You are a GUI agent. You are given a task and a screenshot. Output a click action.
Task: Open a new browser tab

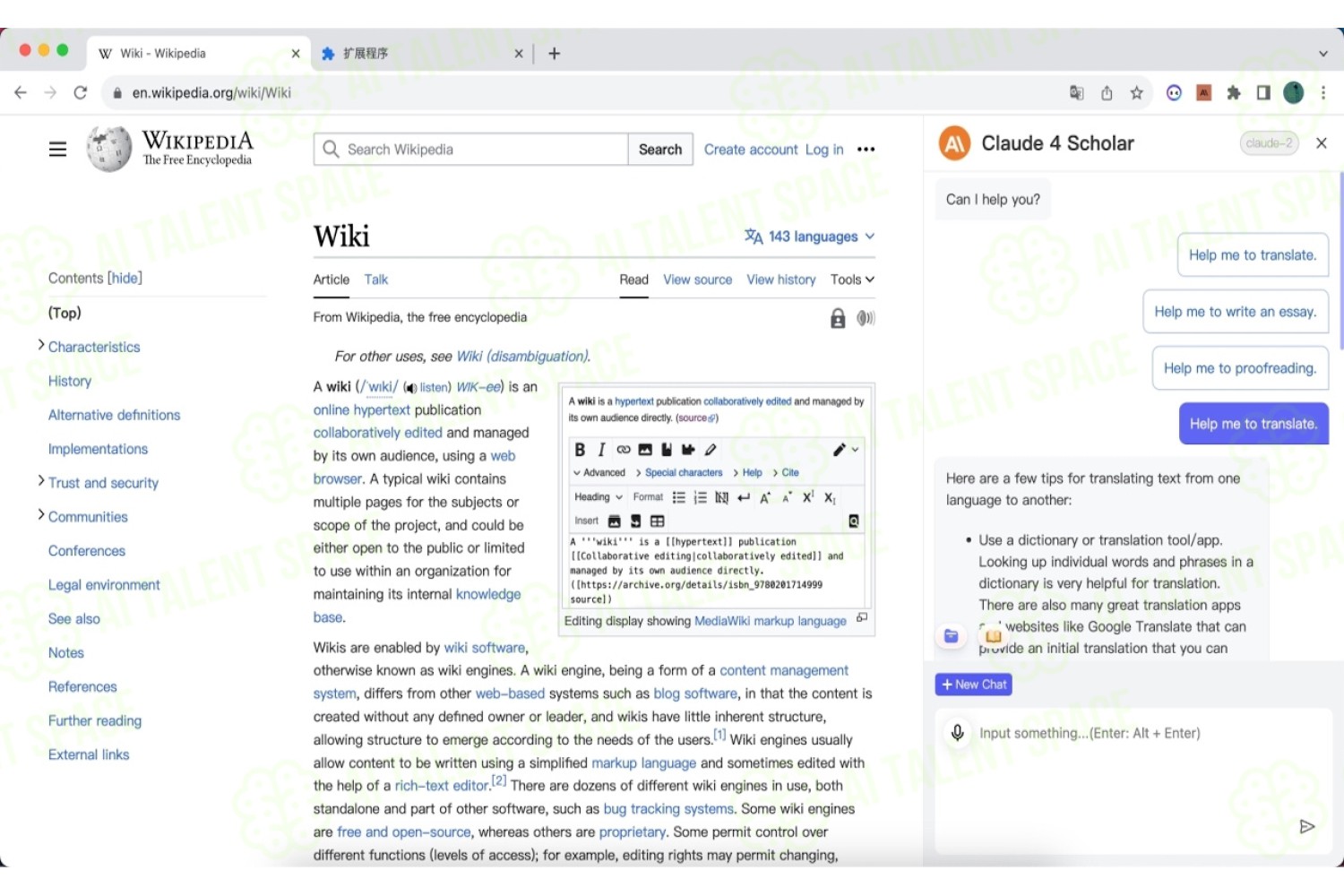coord(554,54)
